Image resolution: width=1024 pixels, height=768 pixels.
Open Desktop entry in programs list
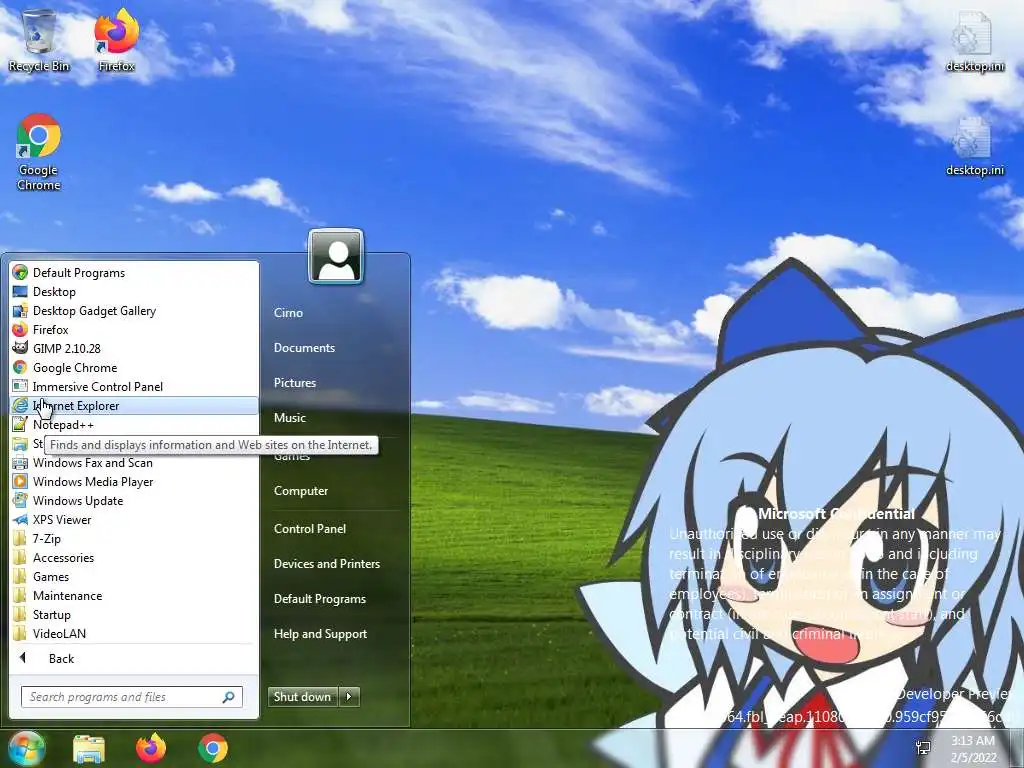[135, 291]
